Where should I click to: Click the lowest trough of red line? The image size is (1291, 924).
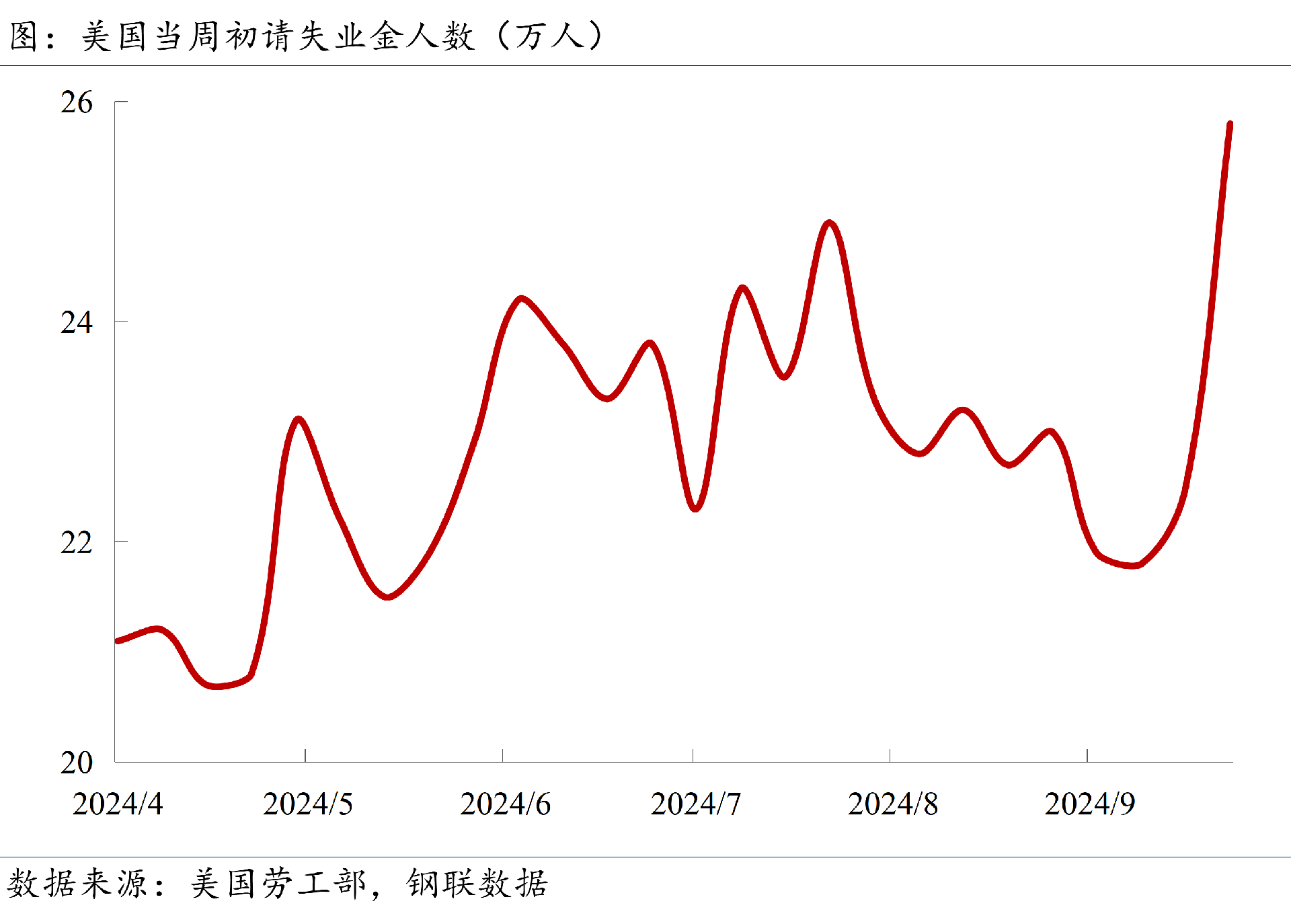pyautogui.click(x=217, y=686)
